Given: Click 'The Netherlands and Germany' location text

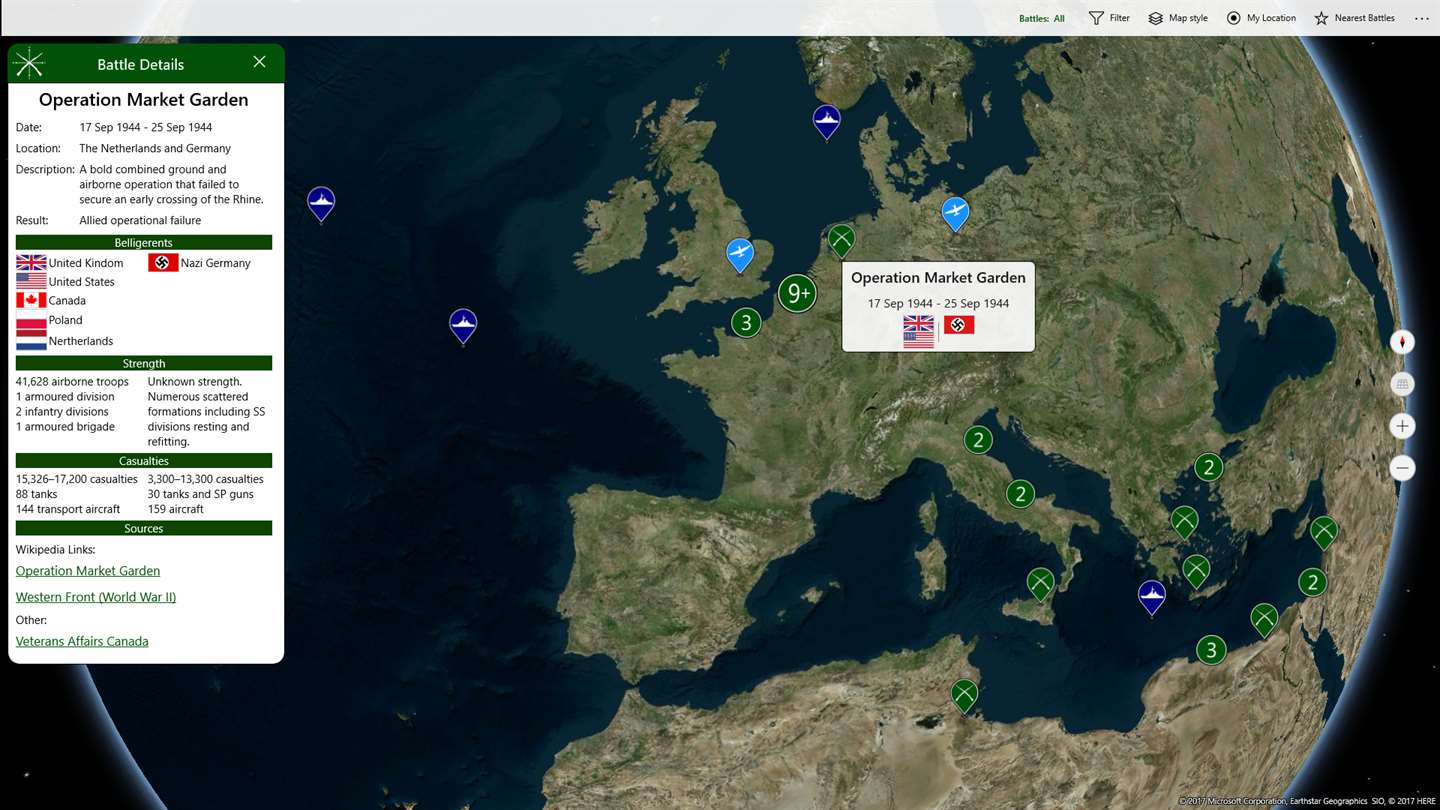Looking at the screenshot, I should [155, 148].
